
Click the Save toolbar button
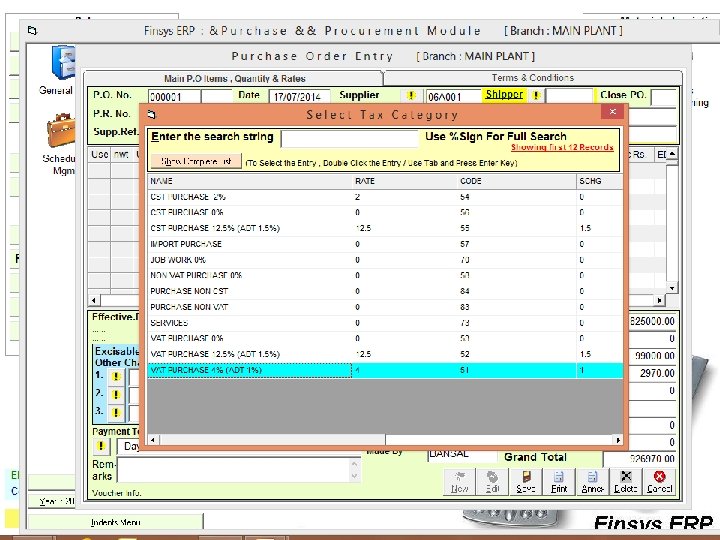click(x=526, y=482)
